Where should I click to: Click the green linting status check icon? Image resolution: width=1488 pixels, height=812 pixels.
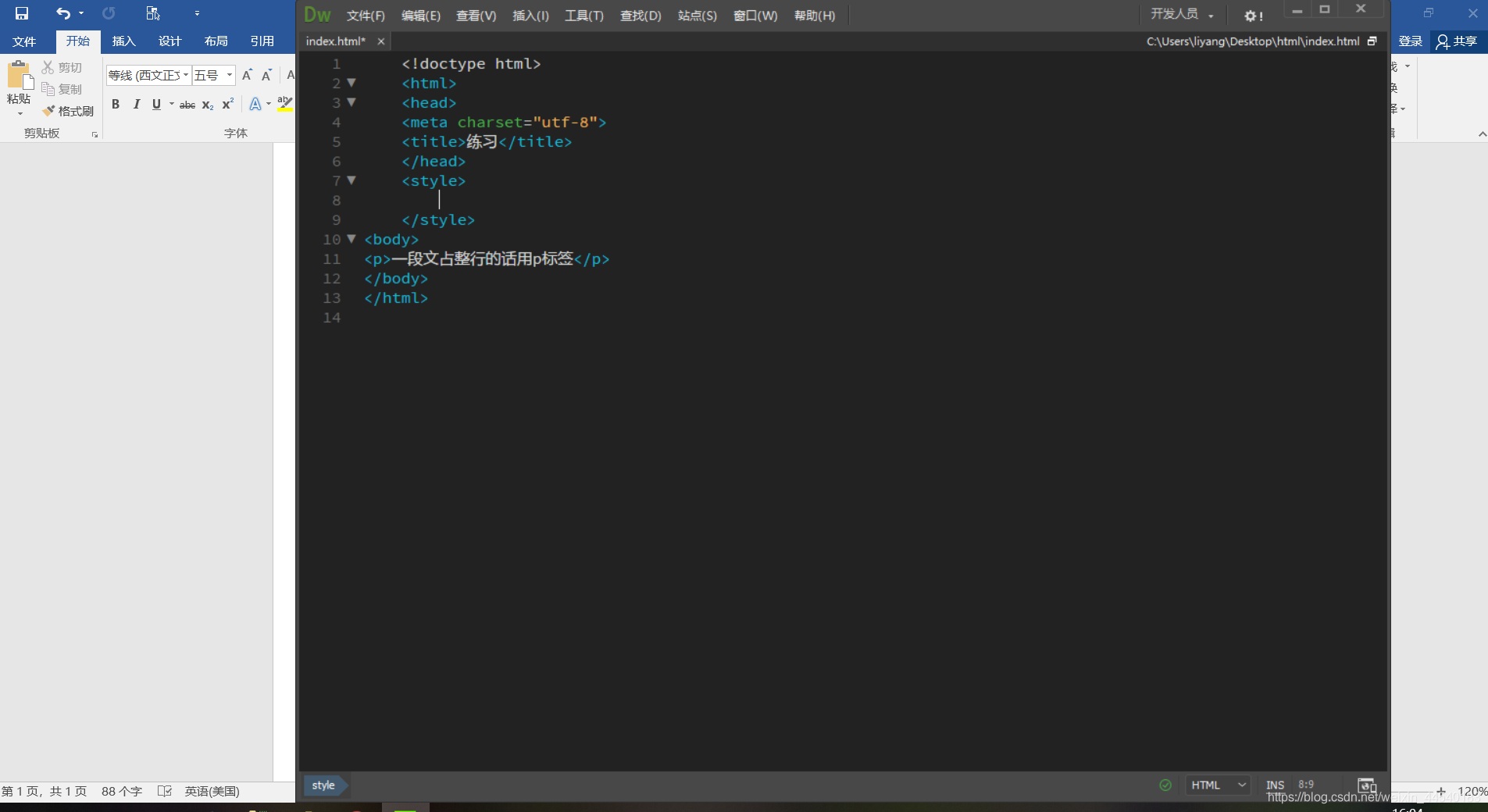[x=1165, y=785]
